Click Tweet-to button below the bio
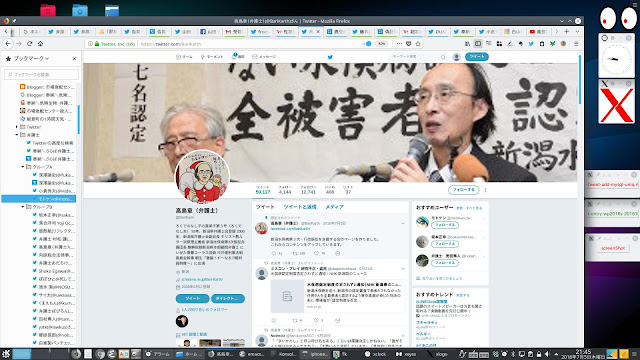Viewport: 640px width, 360px height. pyautogui.click(x=192, y=298)
